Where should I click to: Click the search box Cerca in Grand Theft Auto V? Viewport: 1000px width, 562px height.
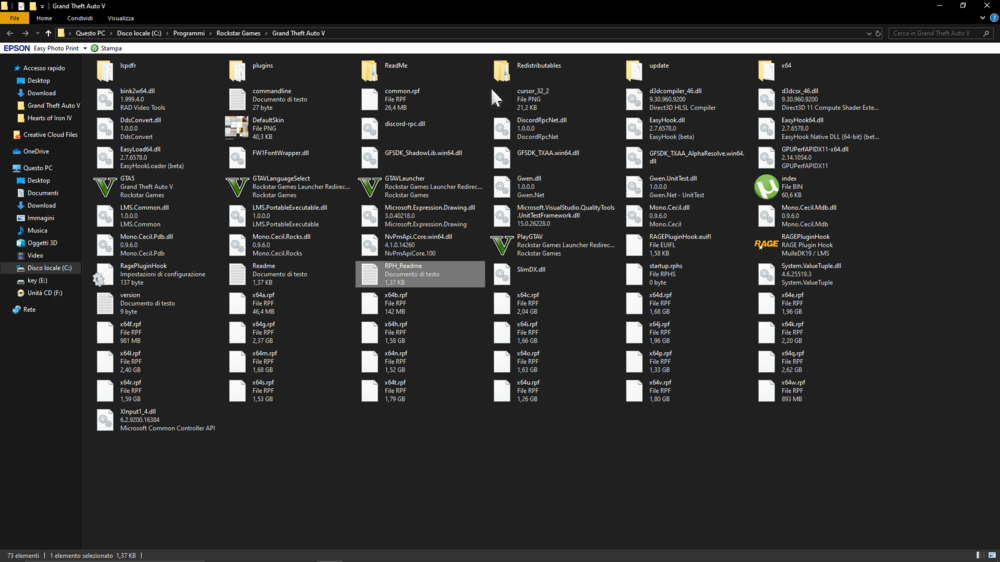click(940, 33)
